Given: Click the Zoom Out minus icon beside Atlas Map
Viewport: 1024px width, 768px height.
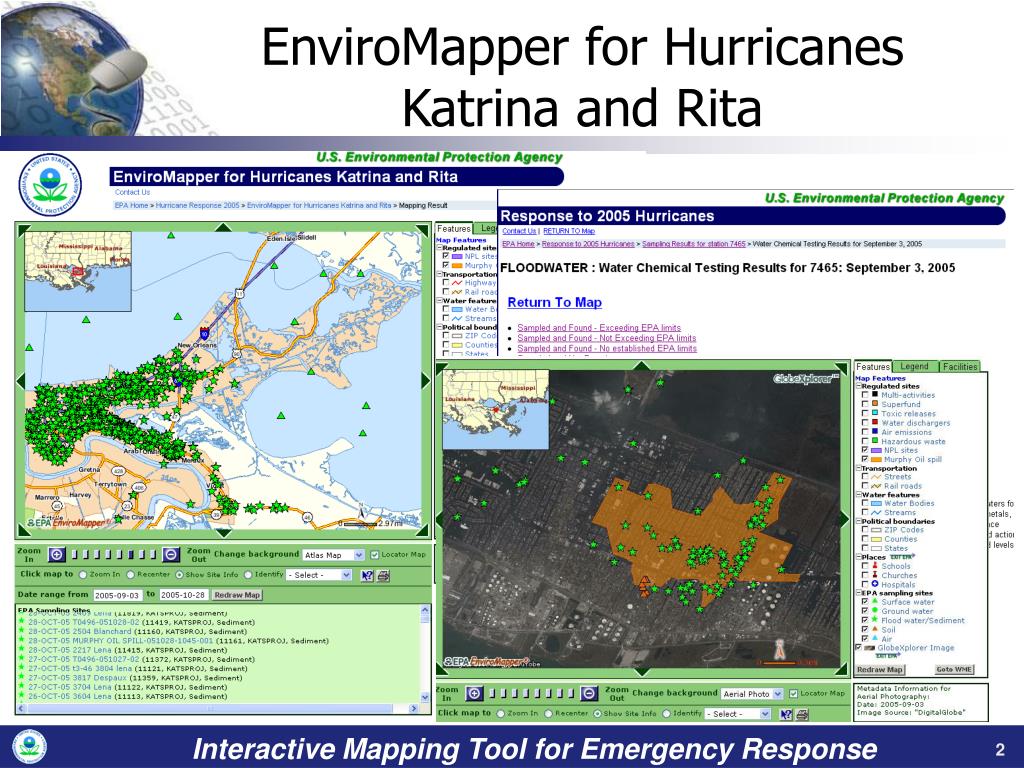Looking at the screenshot, I should [170, 555].
